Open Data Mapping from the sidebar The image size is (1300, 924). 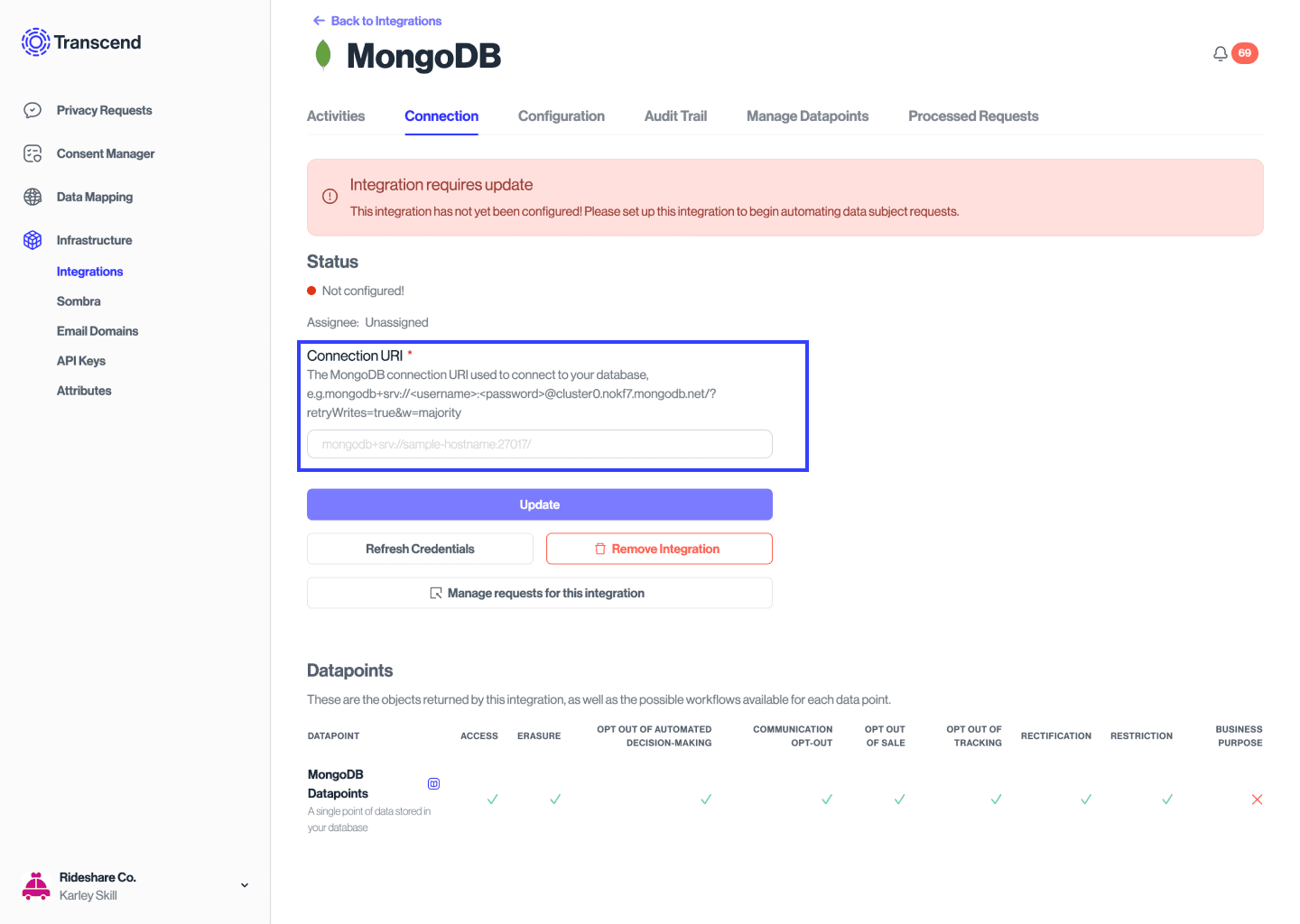click(x=32, y=197)
